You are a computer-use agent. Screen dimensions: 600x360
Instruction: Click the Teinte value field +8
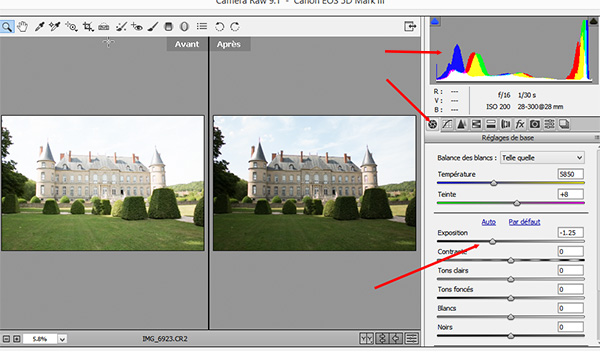point(571,194)
